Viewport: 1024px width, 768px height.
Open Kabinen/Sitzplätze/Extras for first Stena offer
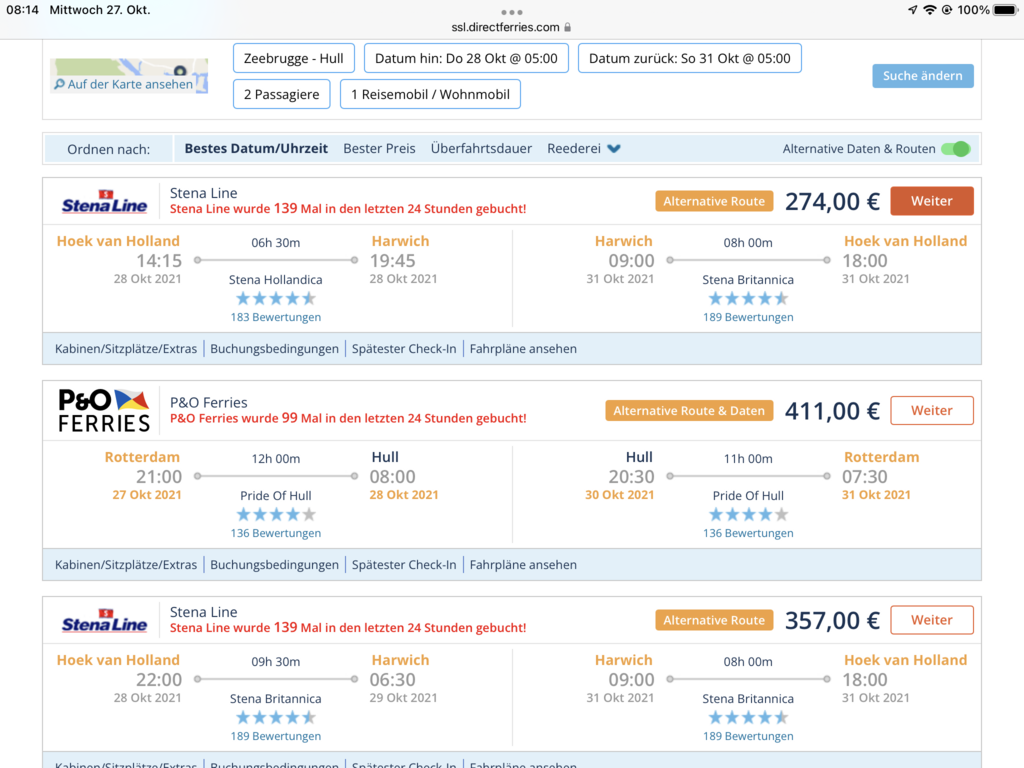coord(126,349)
